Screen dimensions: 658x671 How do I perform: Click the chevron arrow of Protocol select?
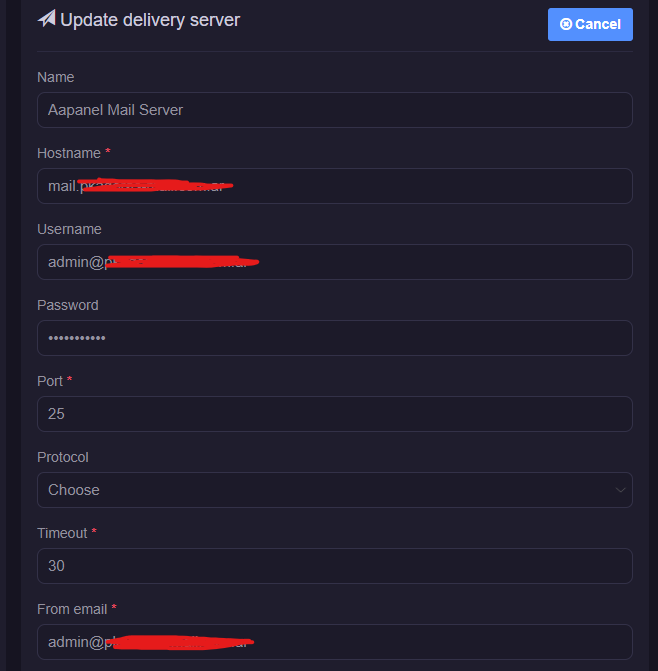coord(621,490)
